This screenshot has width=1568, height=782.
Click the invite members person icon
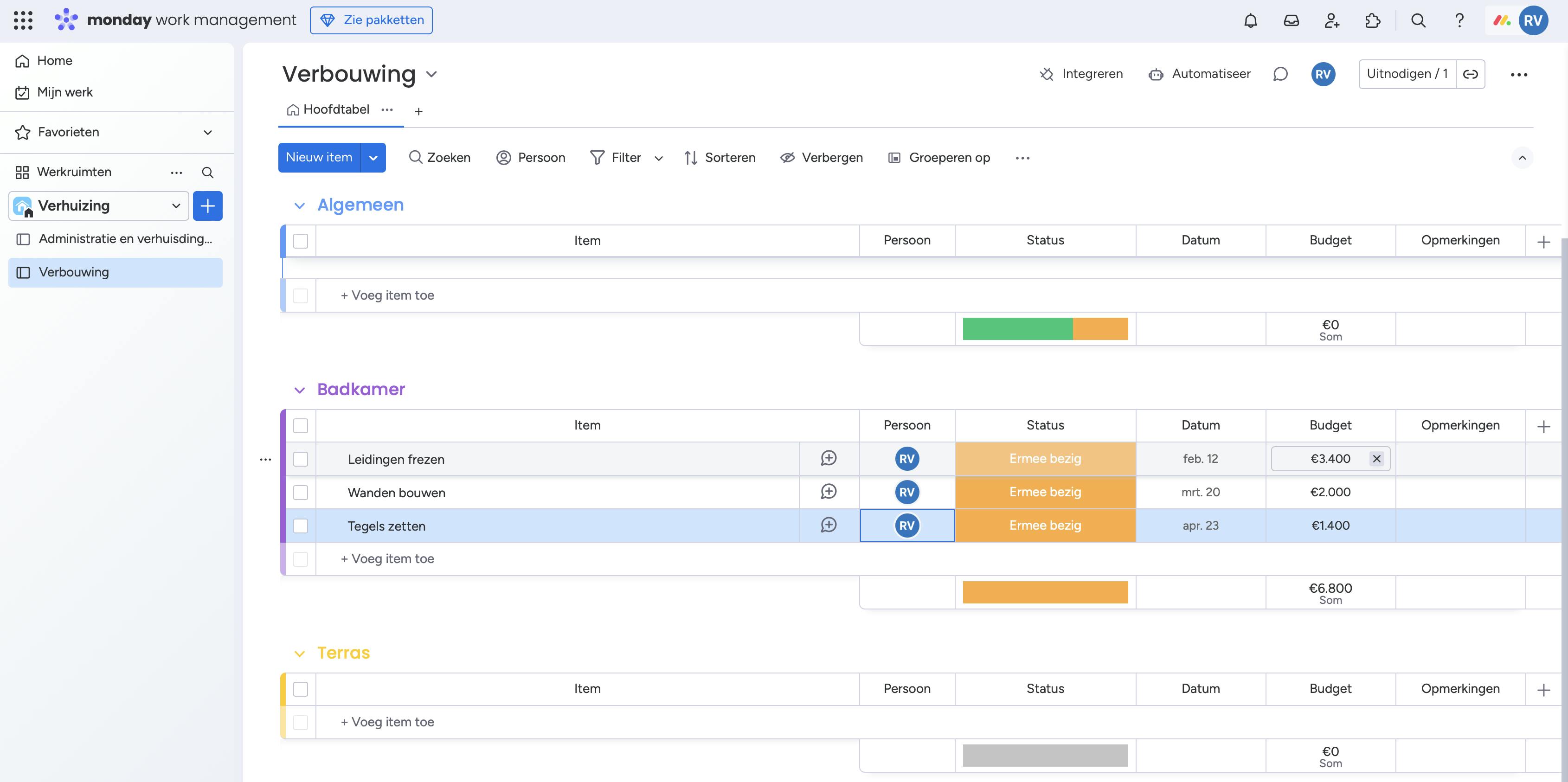click(x=1332, y=21)
